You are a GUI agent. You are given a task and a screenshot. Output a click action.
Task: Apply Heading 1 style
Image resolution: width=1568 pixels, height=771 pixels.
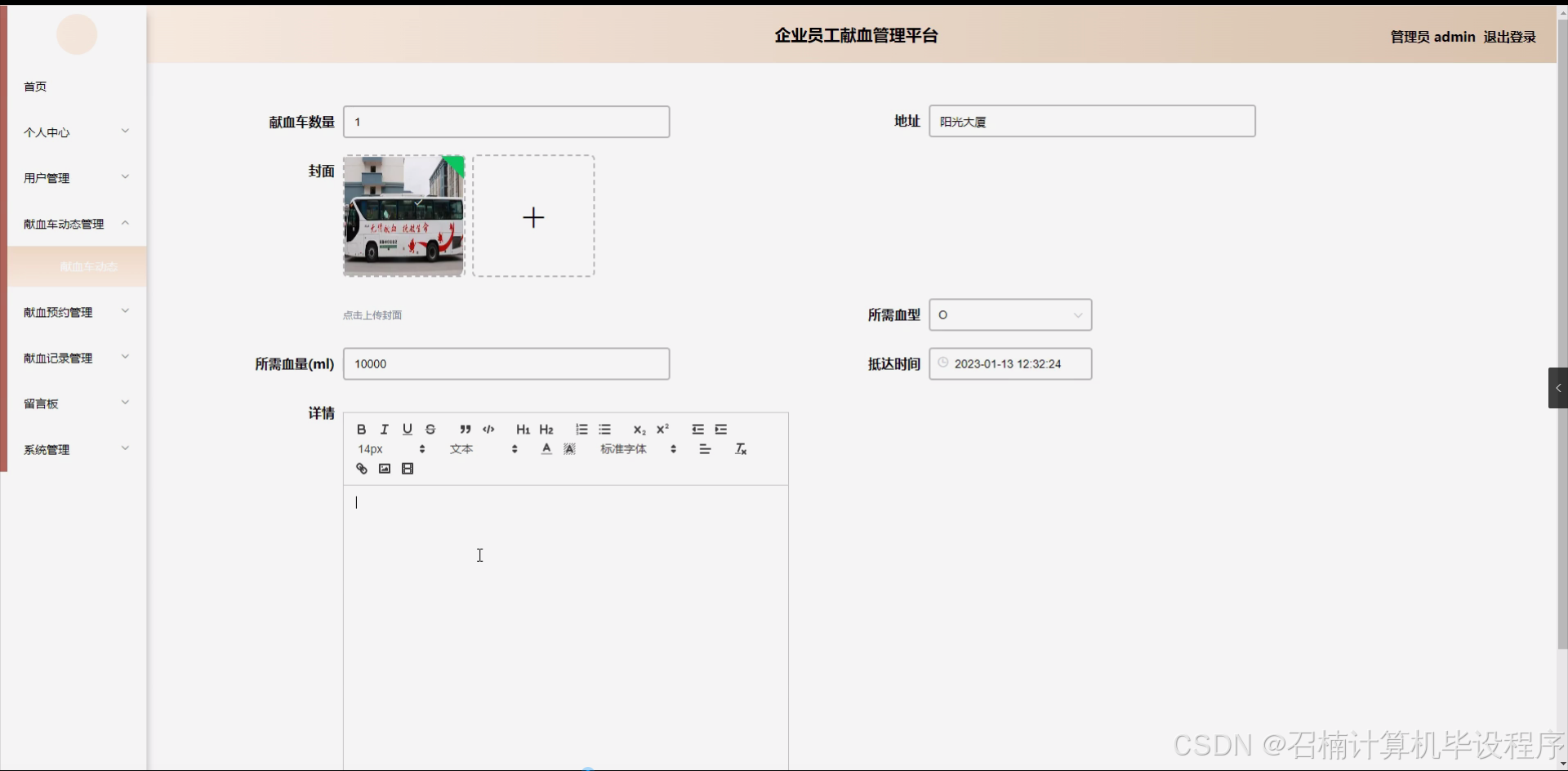(523, 430)
